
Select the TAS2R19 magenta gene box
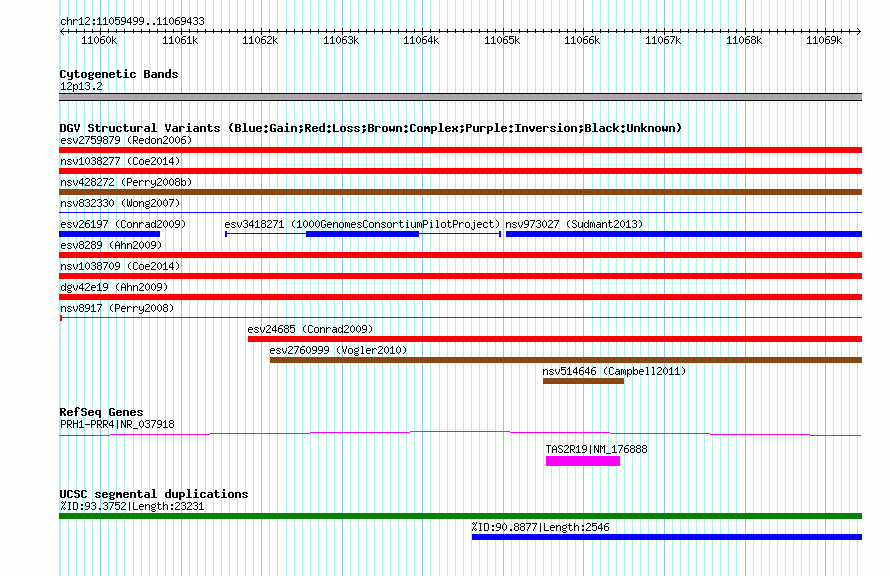click(x=583, y=461)
